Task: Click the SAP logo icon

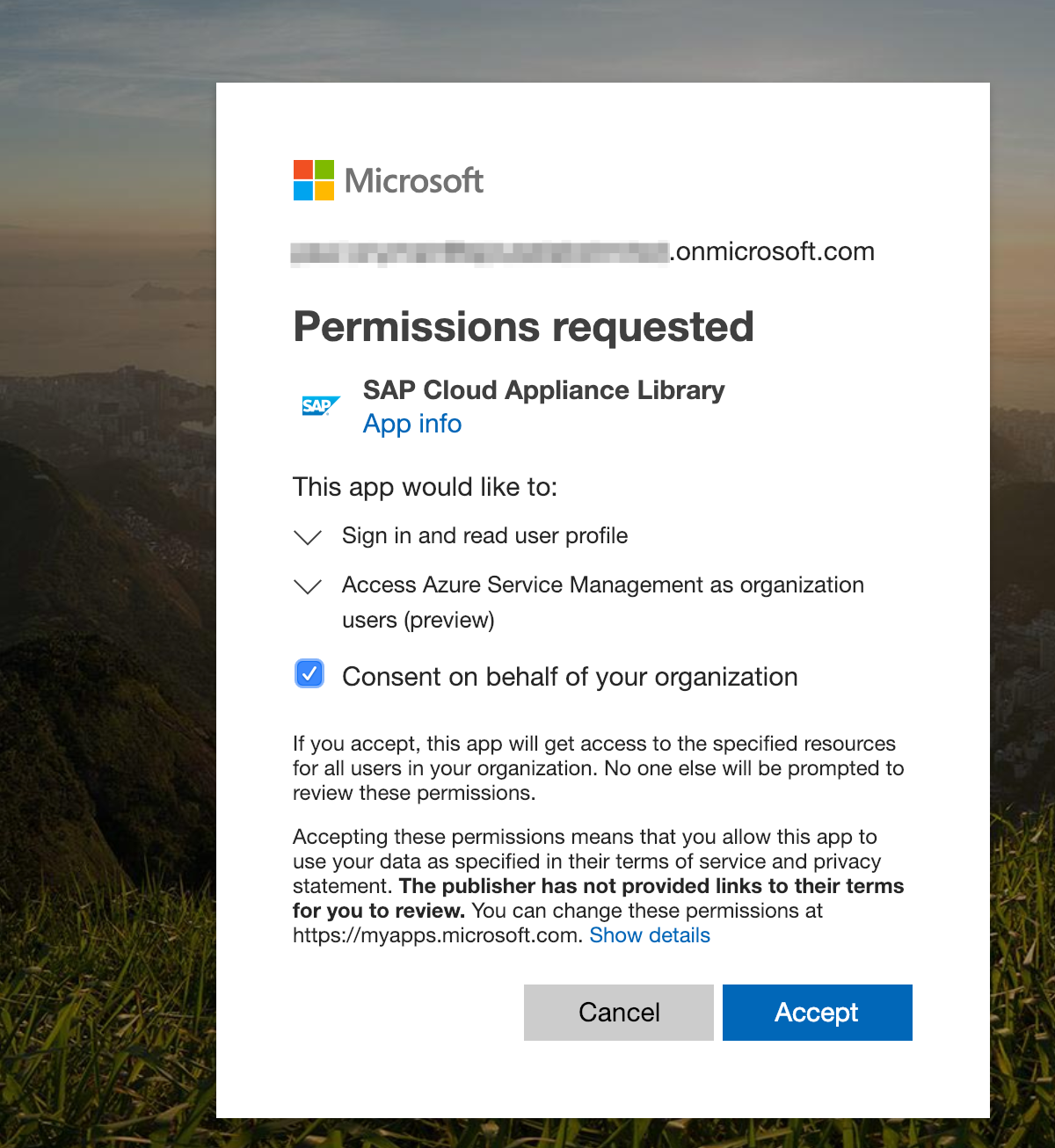Action: pyautogui.click(x=320, y=406)
